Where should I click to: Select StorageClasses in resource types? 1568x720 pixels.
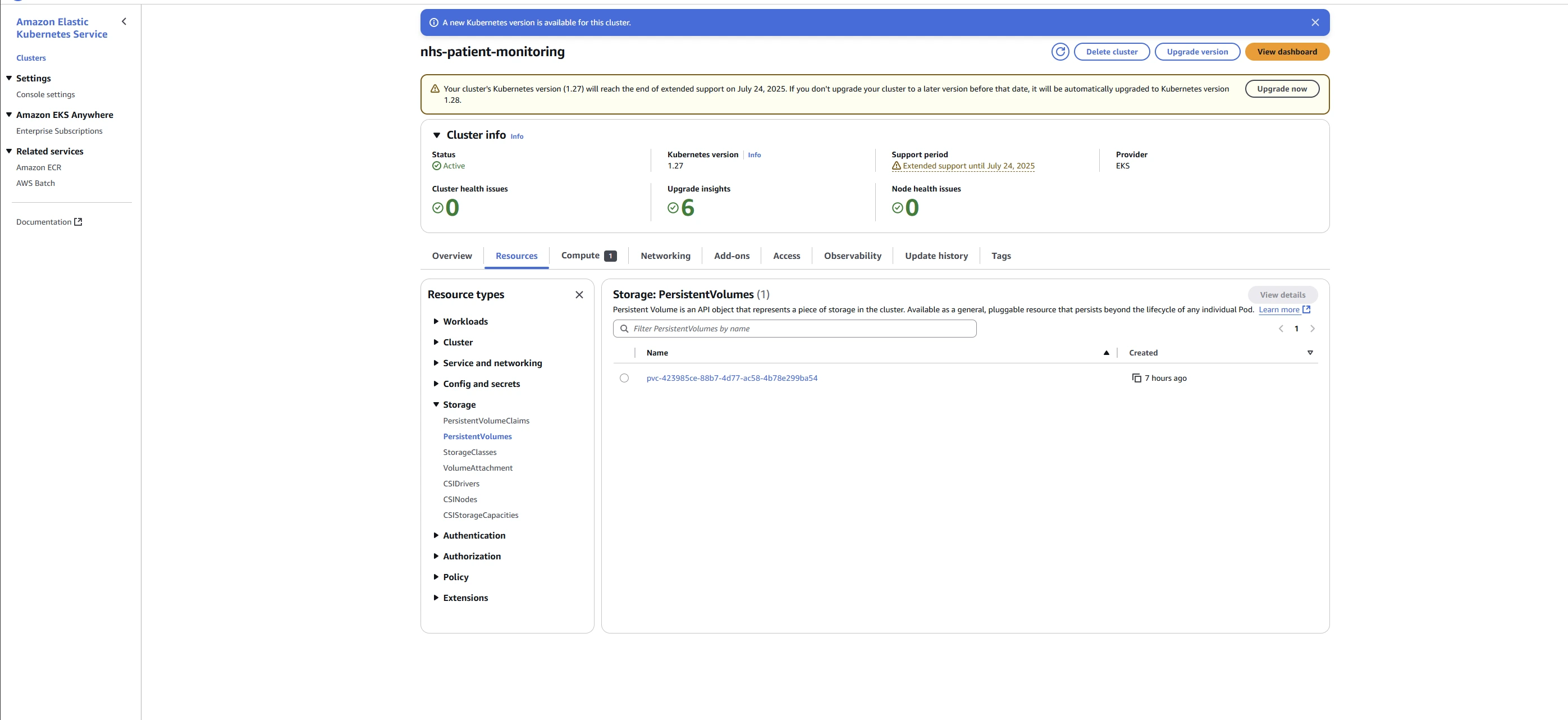469,452
